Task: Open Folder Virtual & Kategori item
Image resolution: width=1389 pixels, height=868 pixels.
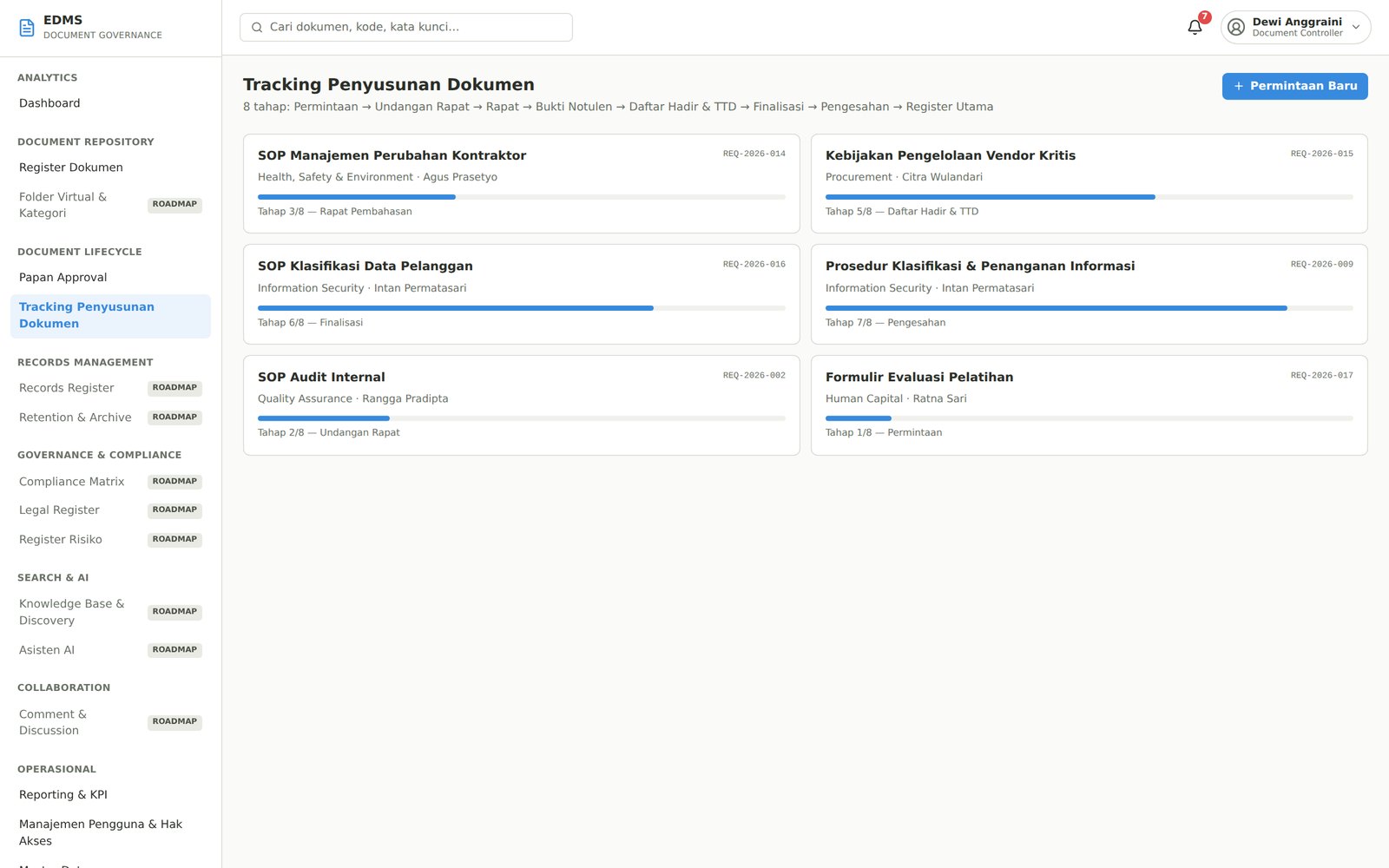Action: click(x=110, y=205)
